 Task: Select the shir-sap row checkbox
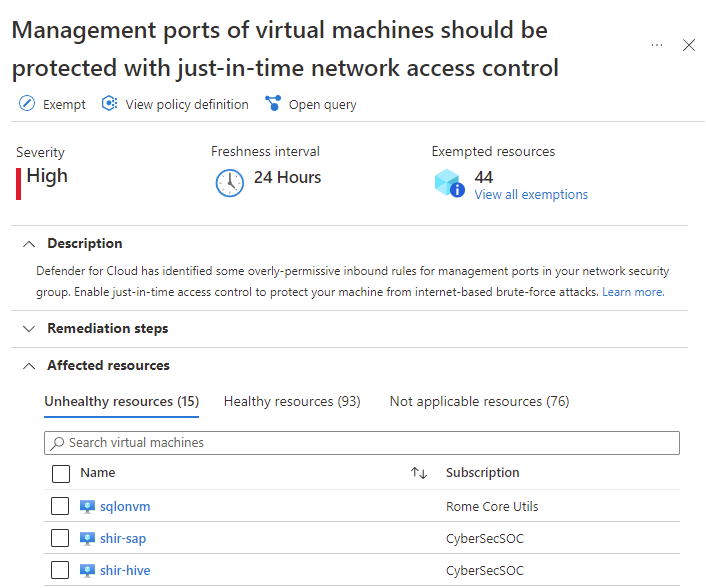tap(60, 538)
